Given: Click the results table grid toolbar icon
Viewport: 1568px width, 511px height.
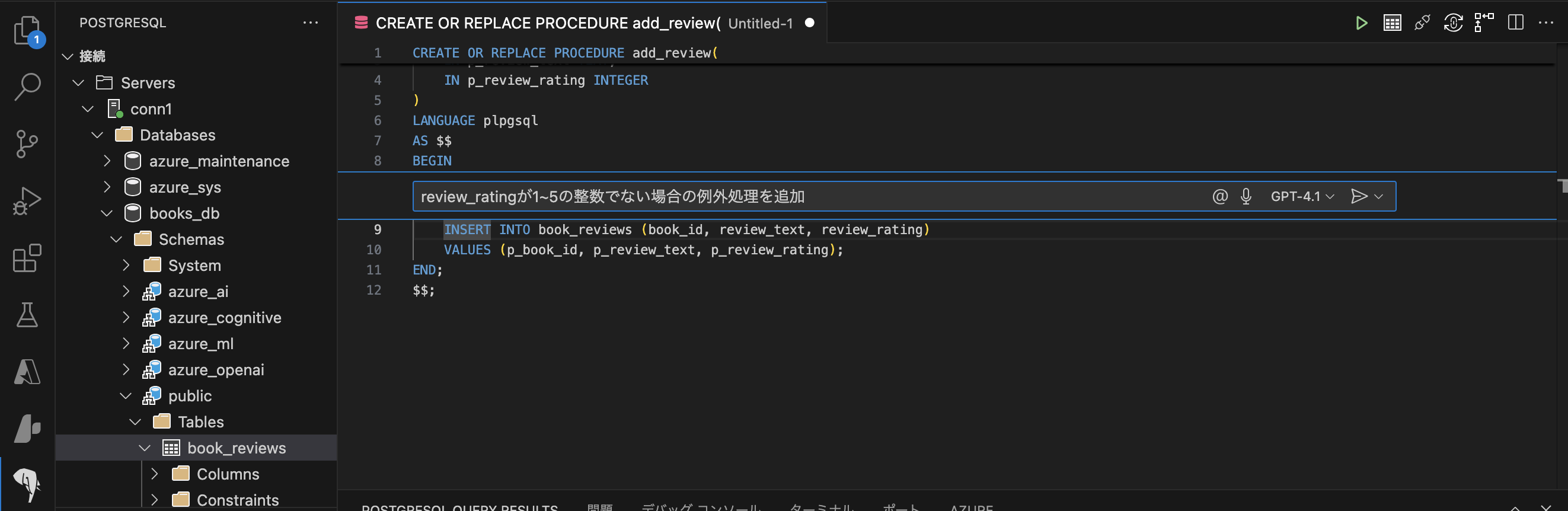Looking at the screenshot, I should pos(1392,23).
